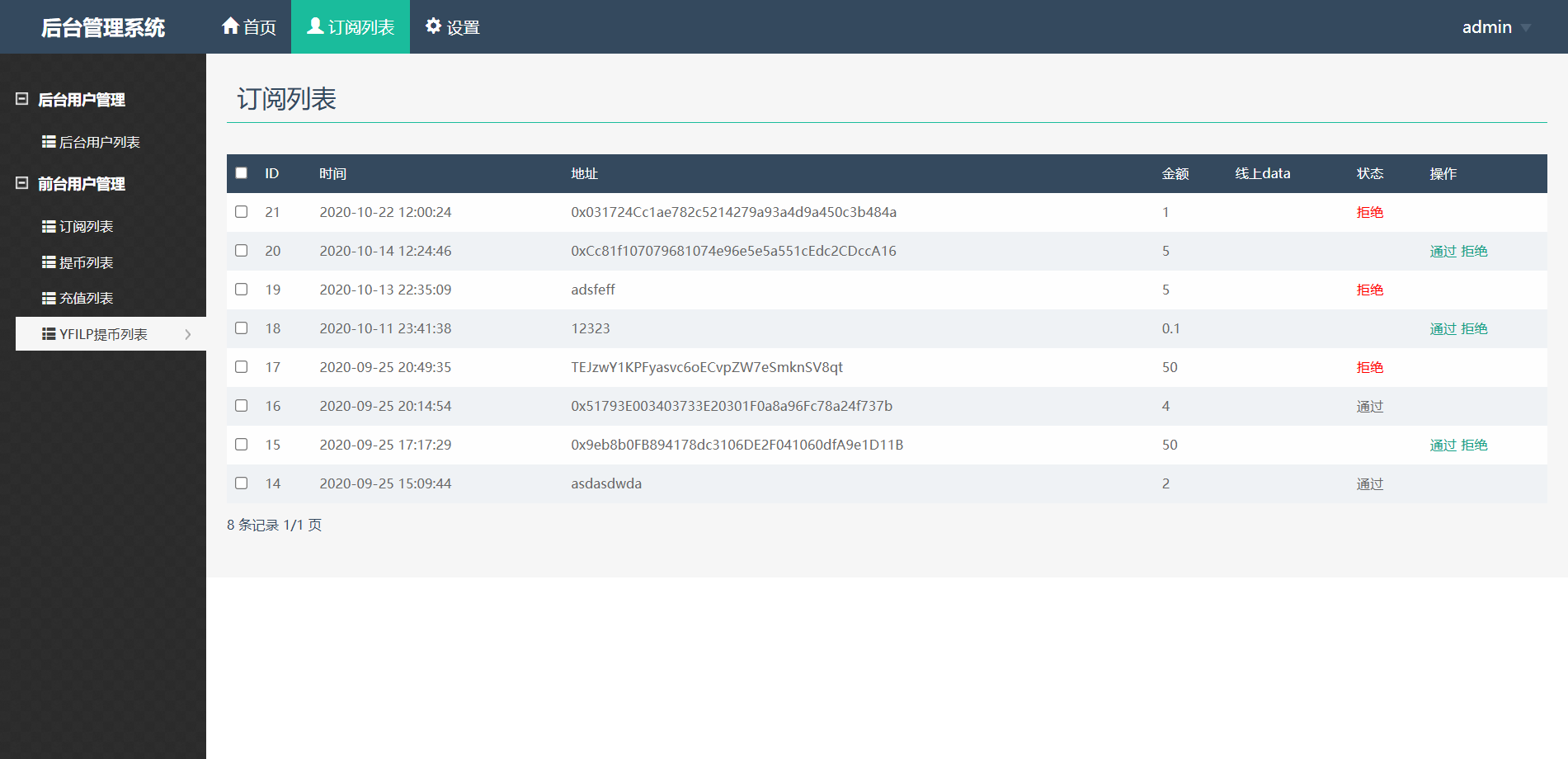Click the user icon beside 订阅列表 tab
Viewport: 1568px width, 759px height.
[315, 26]
